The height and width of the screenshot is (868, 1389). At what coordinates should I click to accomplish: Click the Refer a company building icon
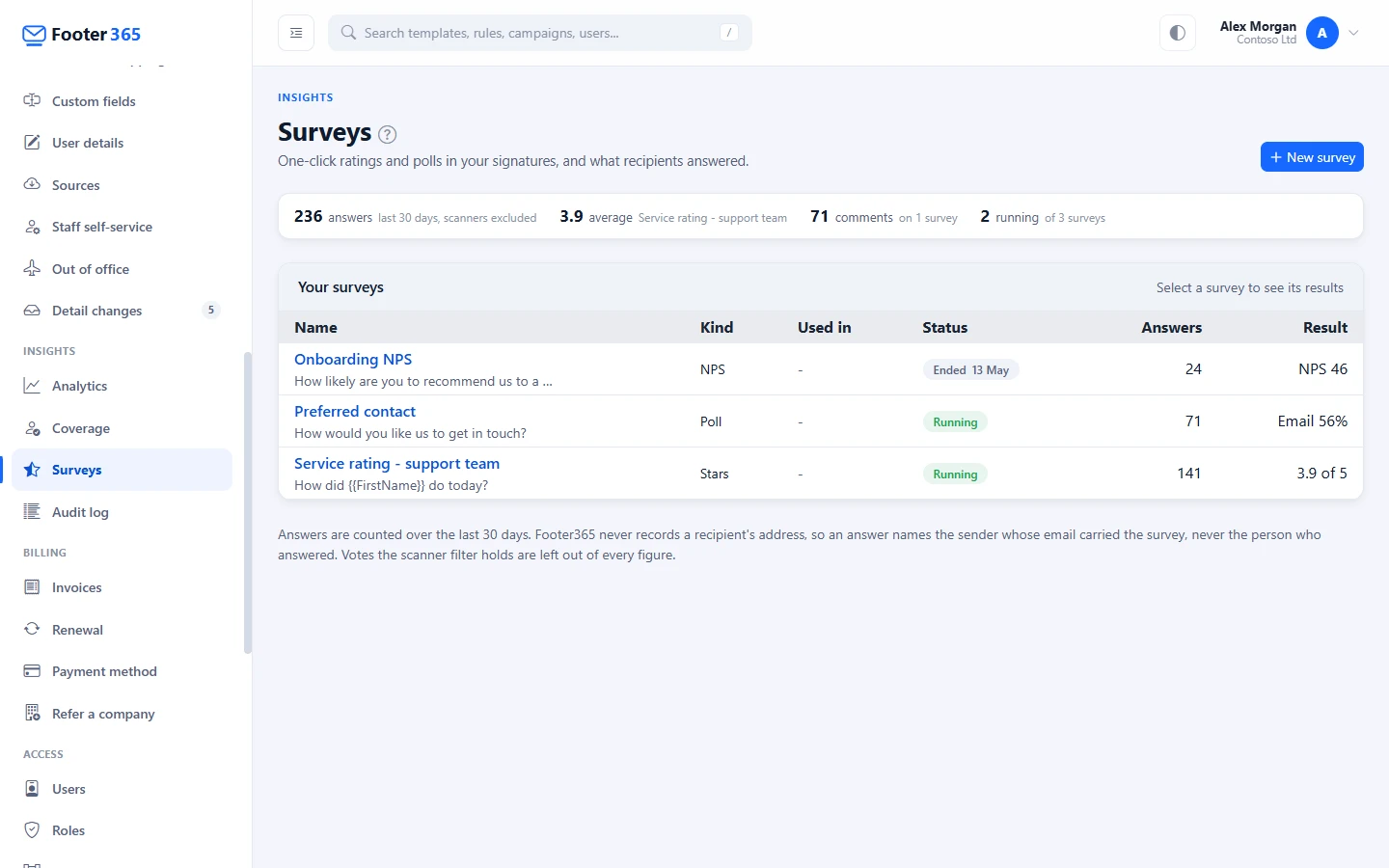32,714
